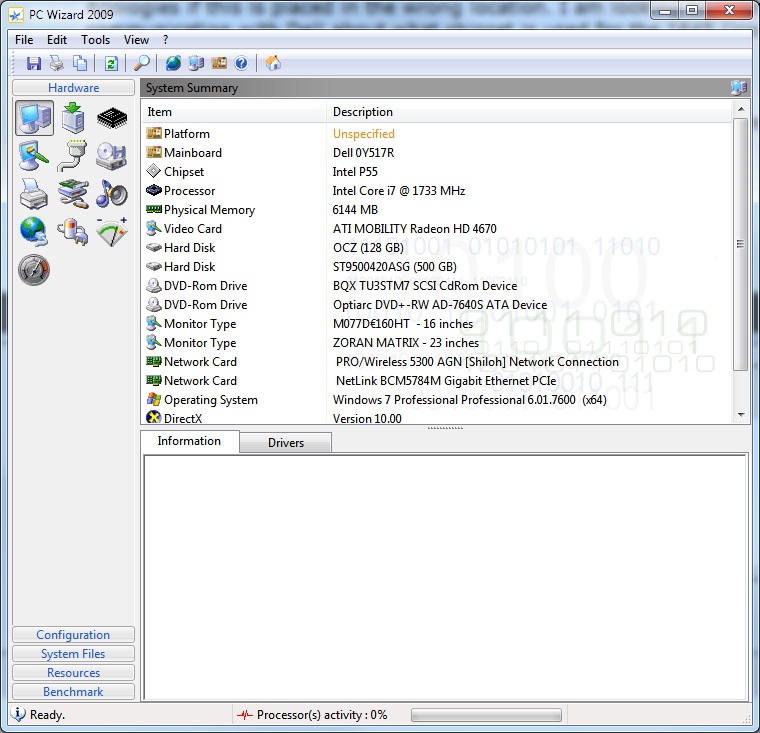The height and width of the screenshot is (733, 760).
Task: Click the vertical scrollbar thumb of the list
Action: click(740, 245)
